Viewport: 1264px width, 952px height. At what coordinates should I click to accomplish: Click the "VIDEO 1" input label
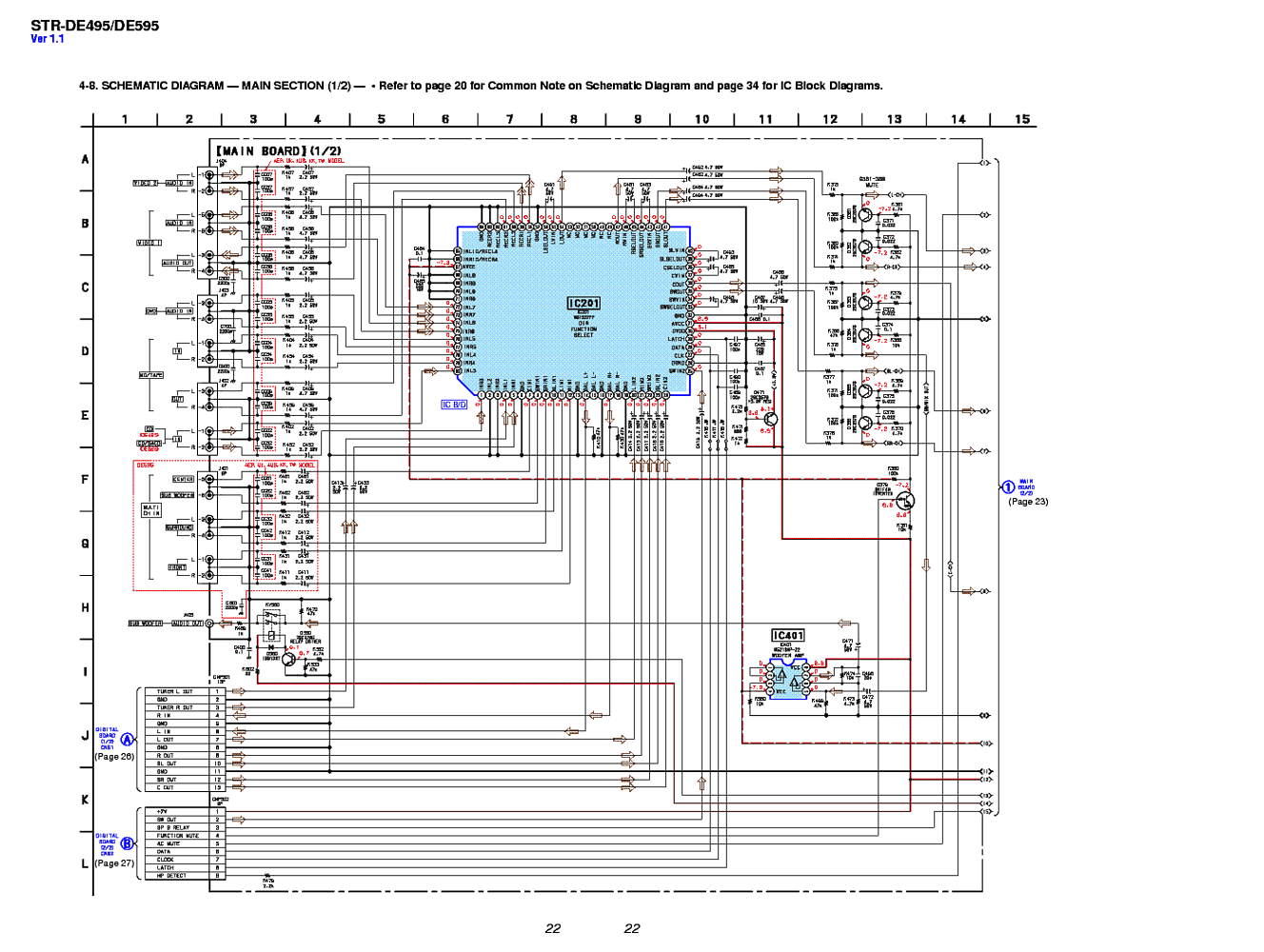point(149,243)
